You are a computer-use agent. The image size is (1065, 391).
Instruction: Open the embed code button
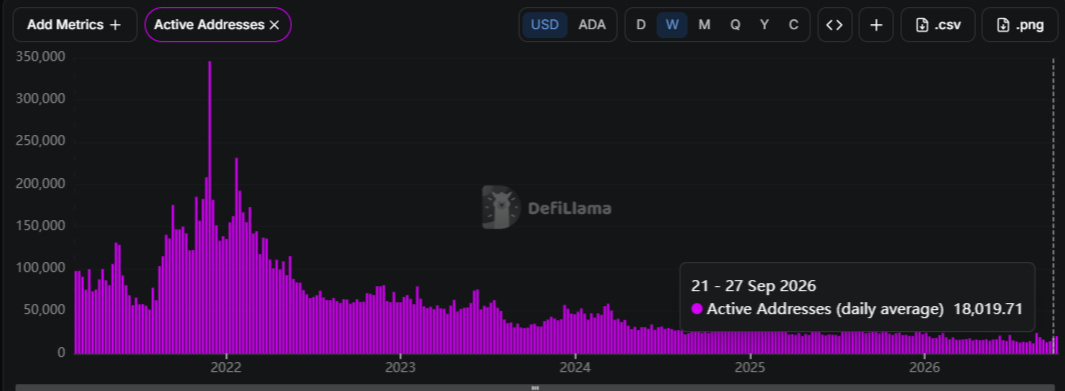[x=835, y=25]
